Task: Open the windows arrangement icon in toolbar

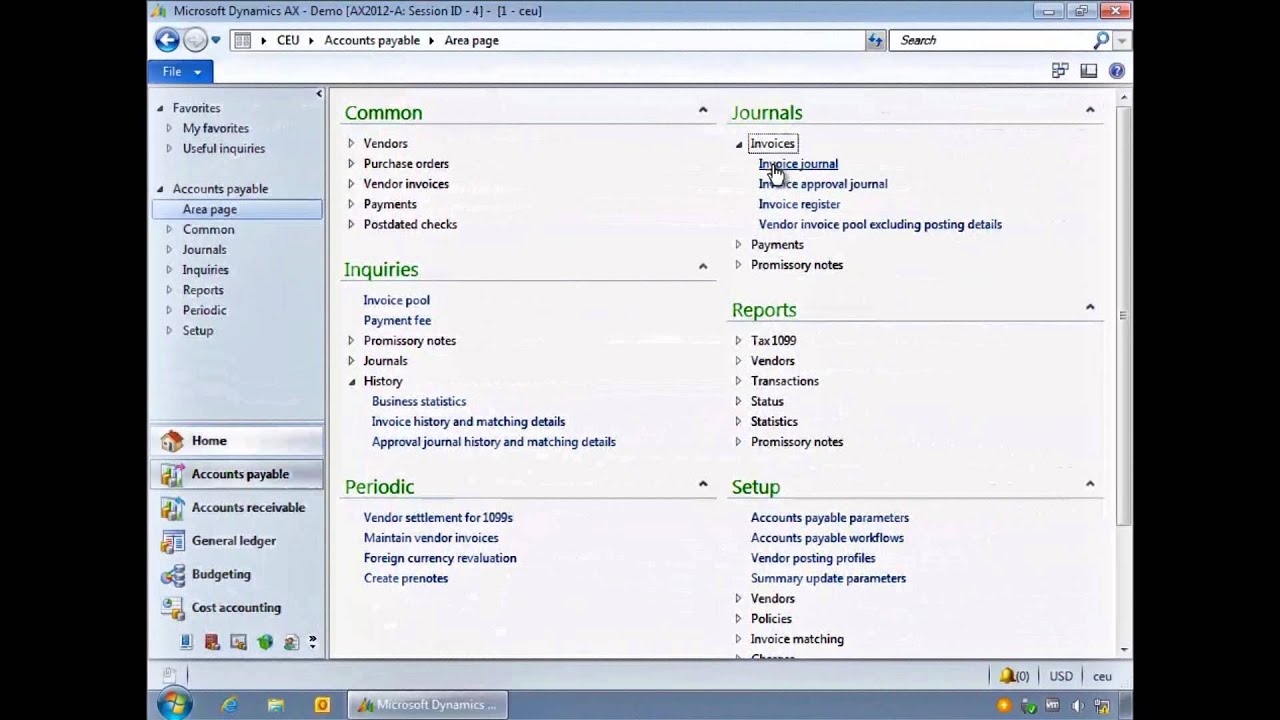Action: click(1060, 71)
